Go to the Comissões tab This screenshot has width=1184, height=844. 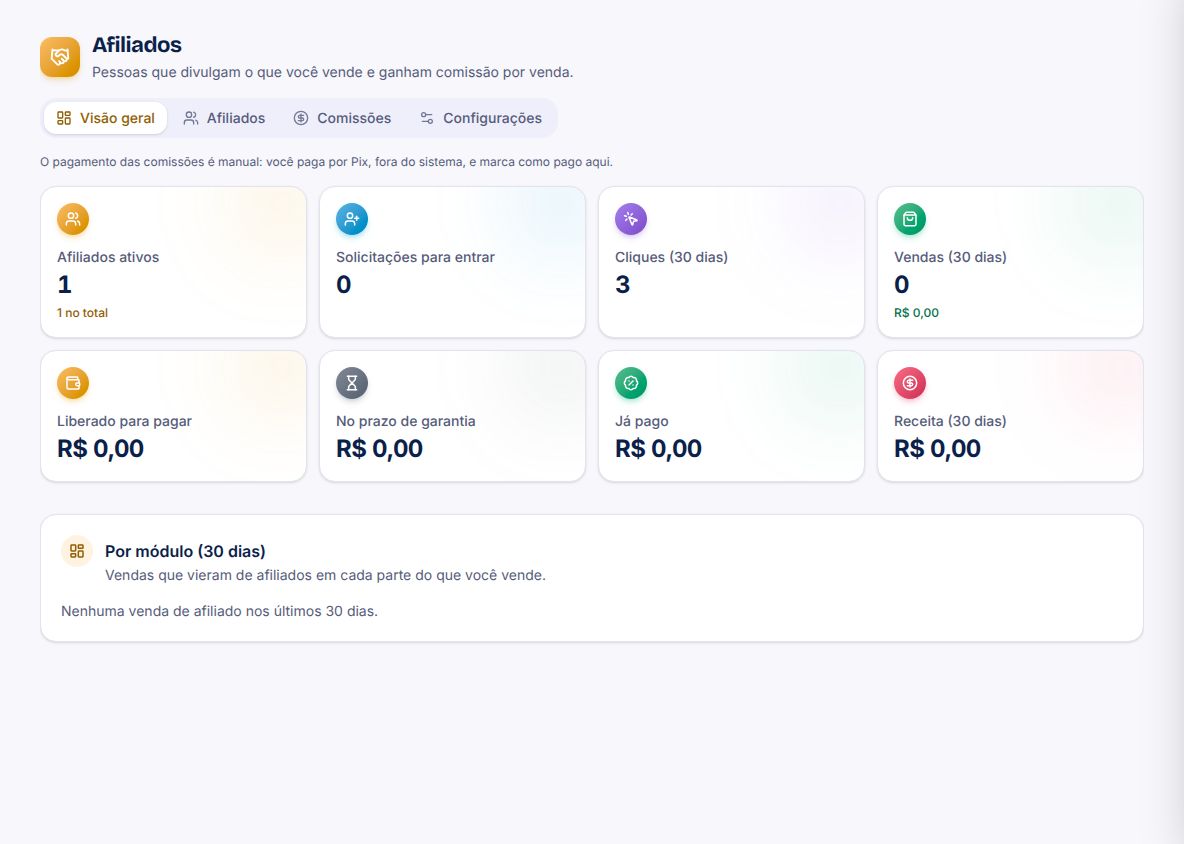pos(342,118)
